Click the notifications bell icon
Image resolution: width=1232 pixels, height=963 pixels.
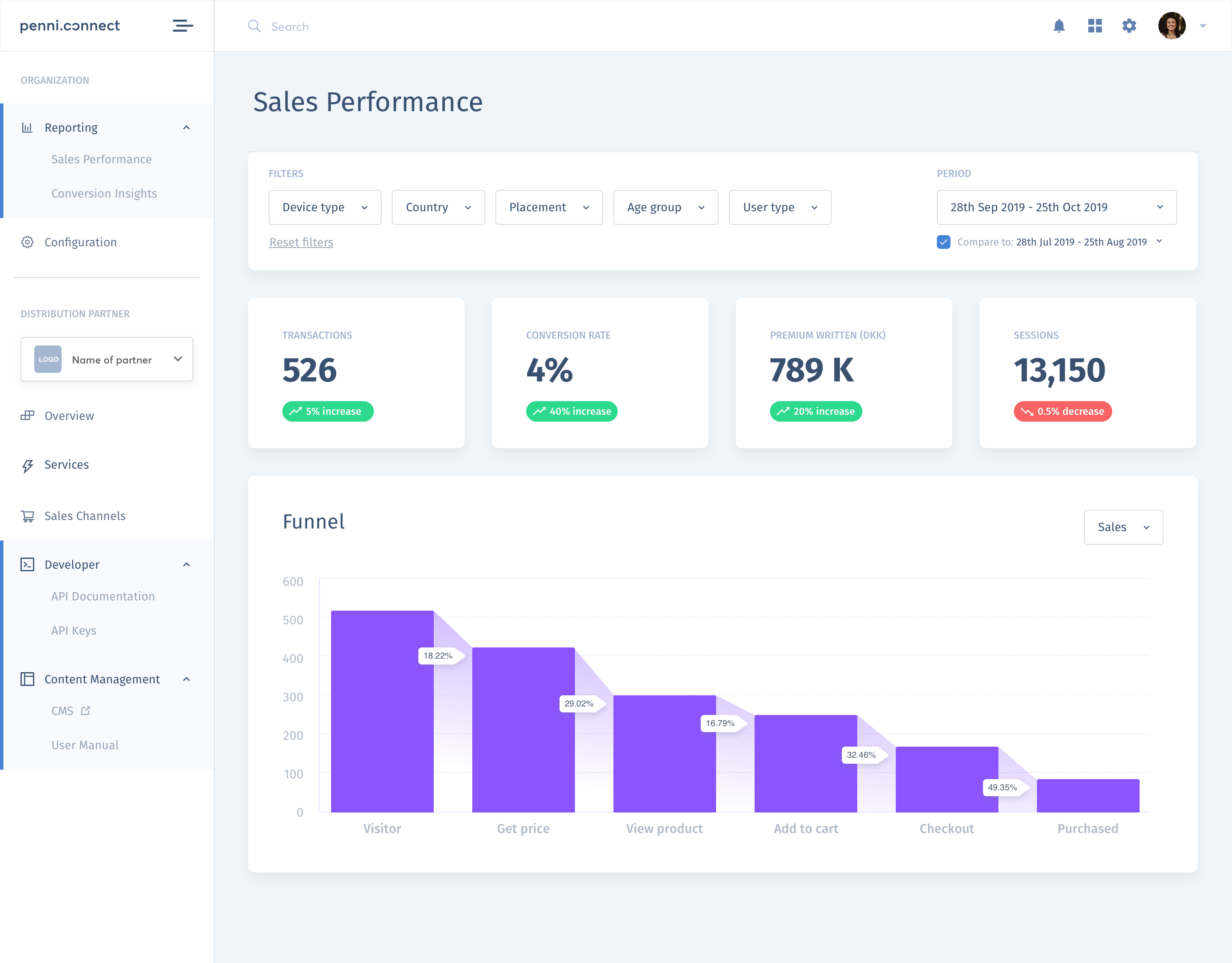[1059, 26]
